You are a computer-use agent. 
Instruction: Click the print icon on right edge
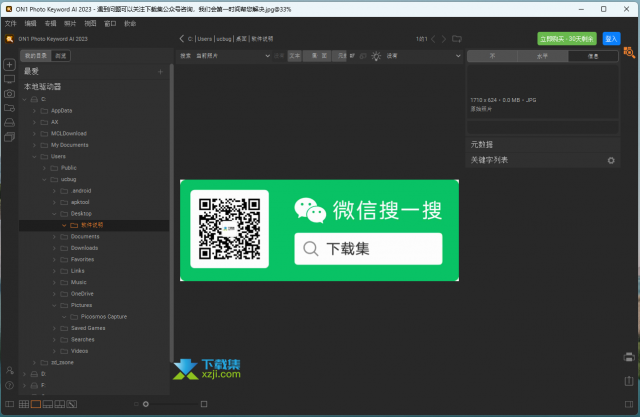(x=629, y=357)
